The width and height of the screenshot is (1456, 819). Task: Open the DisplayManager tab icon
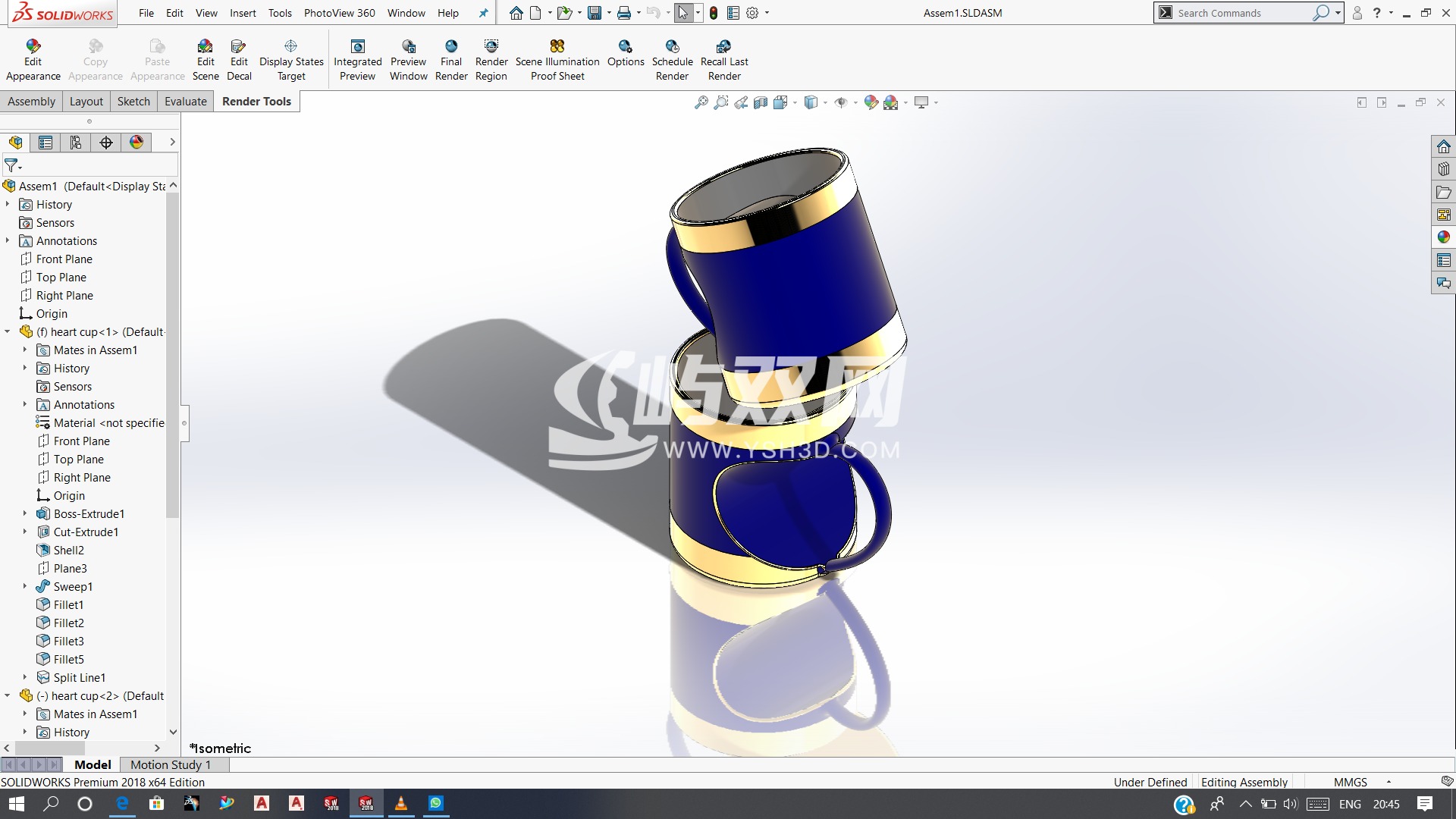coord(136,143)
